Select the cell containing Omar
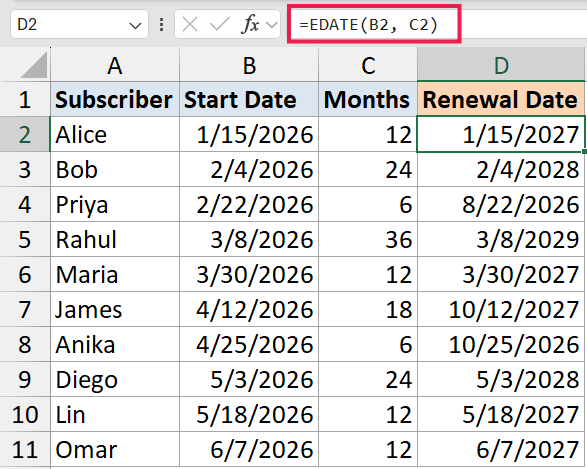 (x=115, y=449)
